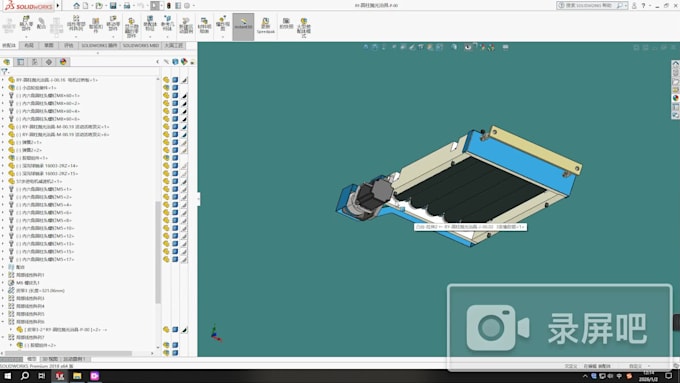Expand the 皮带1 (长度=321.06mm) node
Image resolution: width=680 pixels, height=383 pixels.
click(3, 291)
